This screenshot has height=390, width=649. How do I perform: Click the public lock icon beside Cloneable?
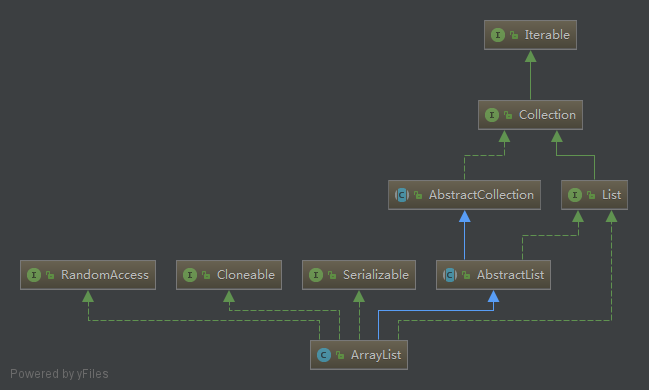[x=206, y=275]
